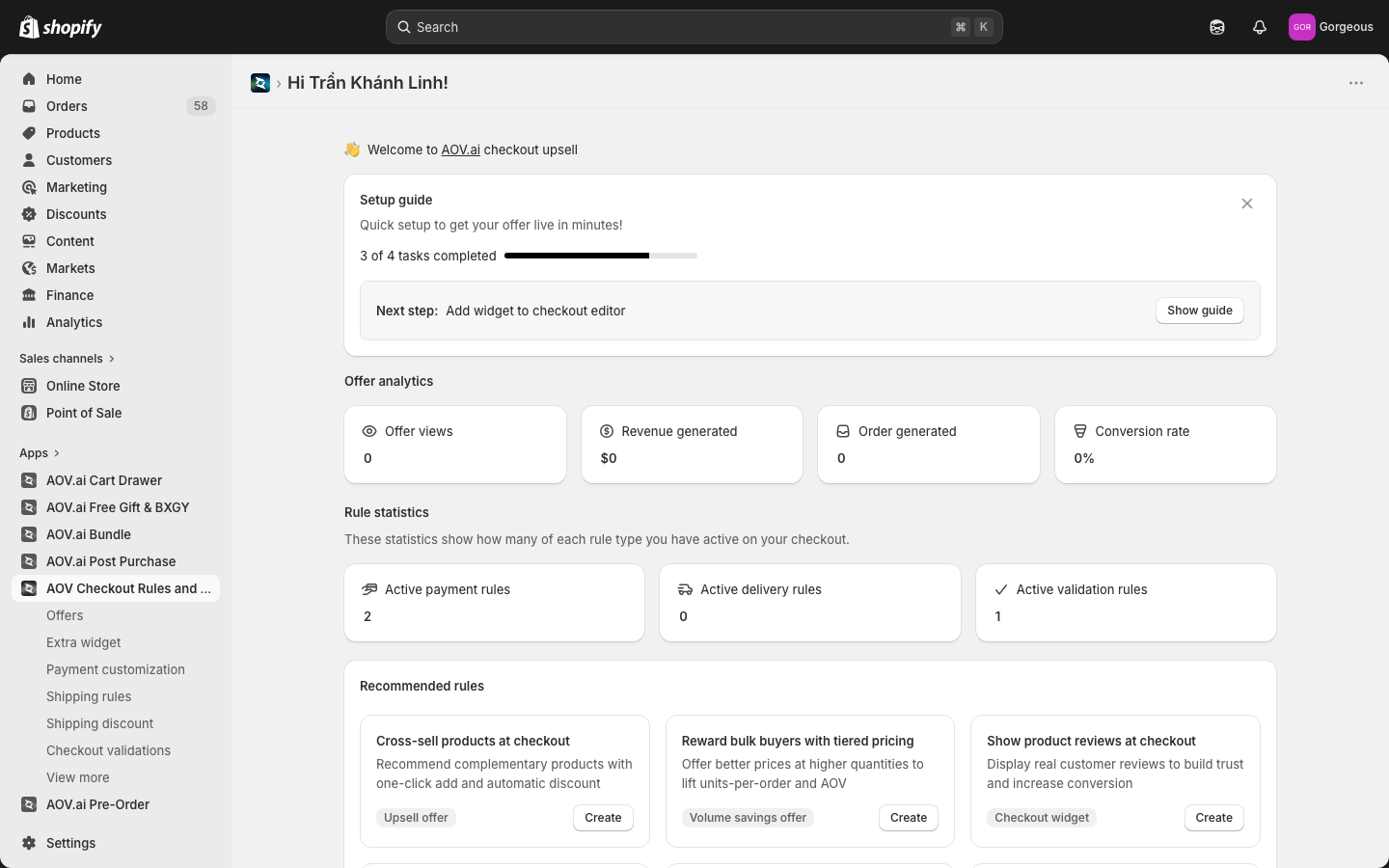This screenshot has height=868, width=1389.
Task: Create the product reviews checkout widget
Action: pos(1213,818)
